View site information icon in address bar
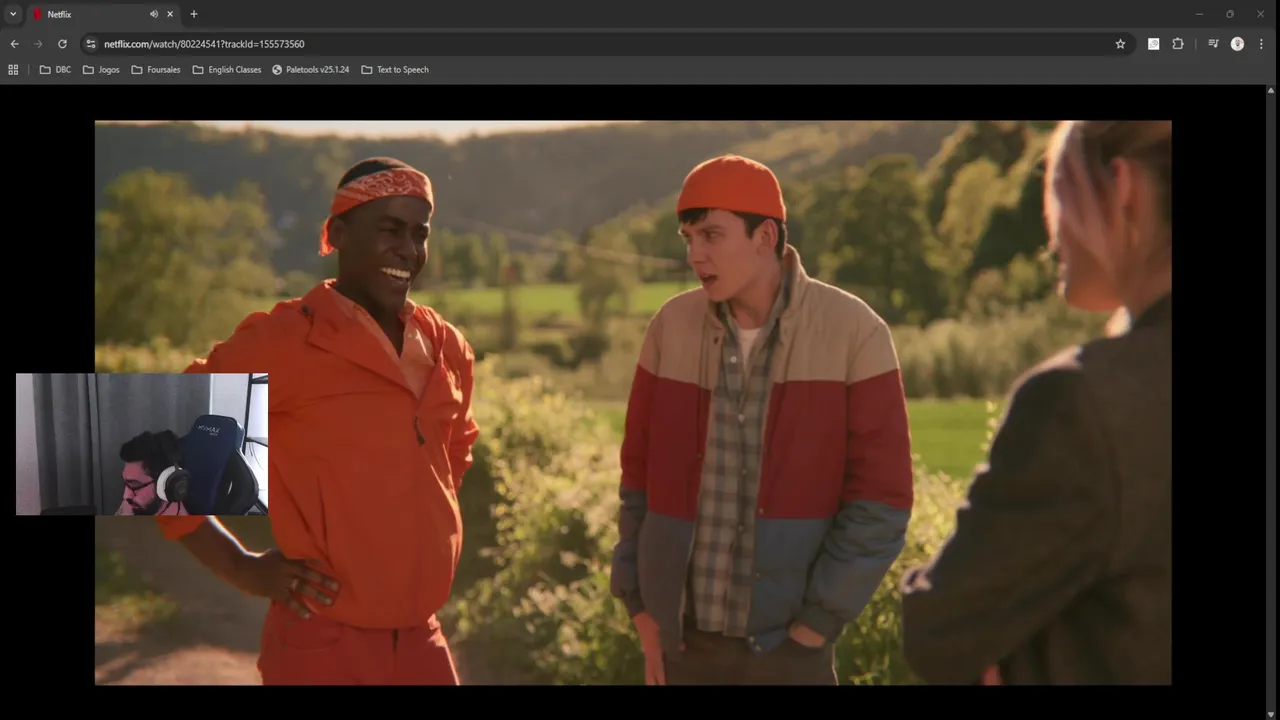The height and width of the screenshot is (720, 1280). (90, 44)
